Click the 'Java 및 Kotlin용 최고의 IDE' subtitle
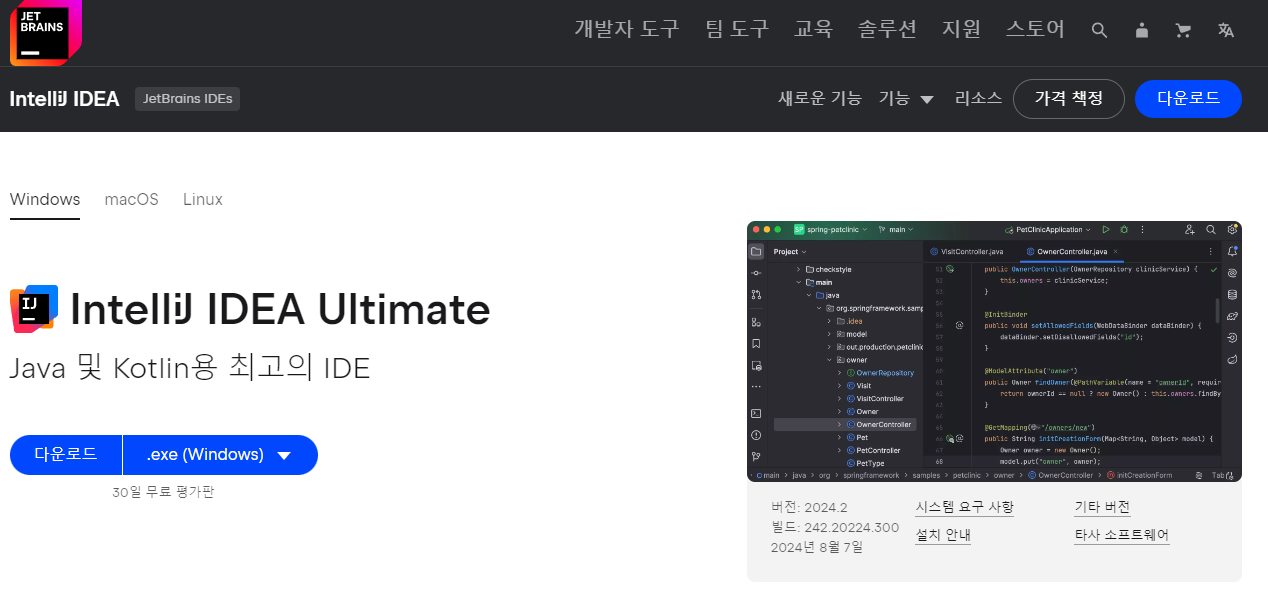This screenshot has width=1268, height=594. point(190,369)
